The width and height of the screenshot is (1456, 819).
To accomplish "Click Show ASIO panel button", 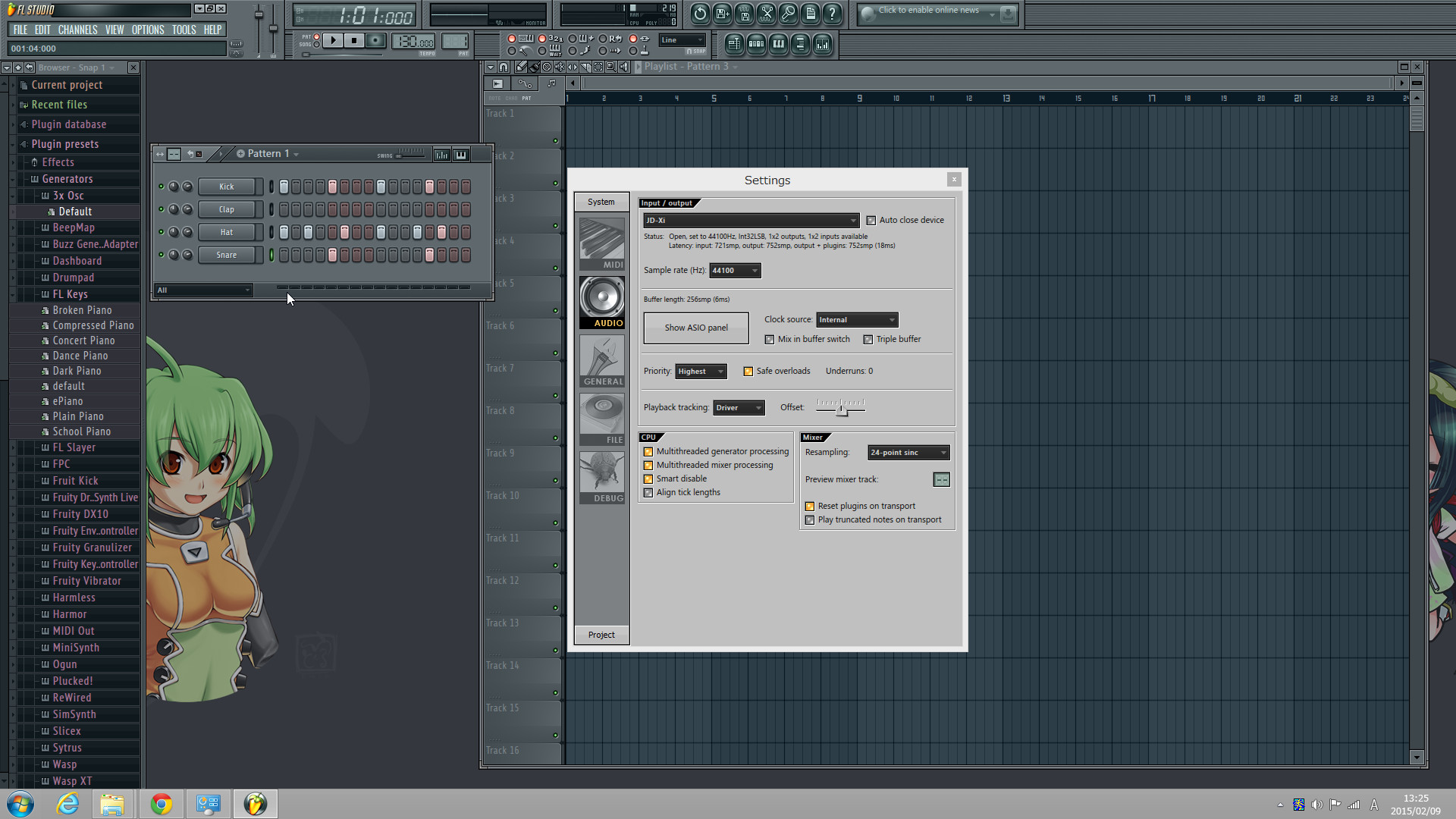I will 696,328.
